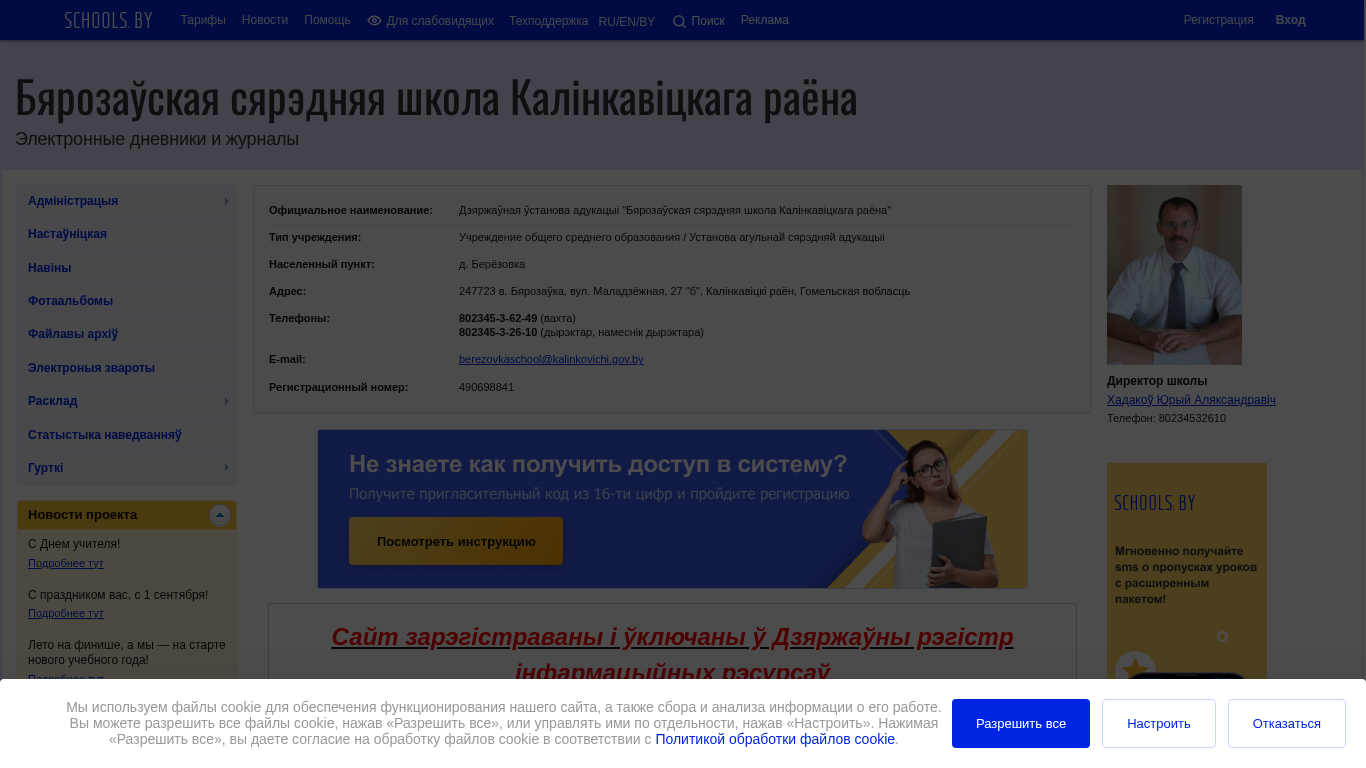Expand the Адміністрацыя submenu arrow
This screenshot has height=768, width=1366.
(227, 201)
